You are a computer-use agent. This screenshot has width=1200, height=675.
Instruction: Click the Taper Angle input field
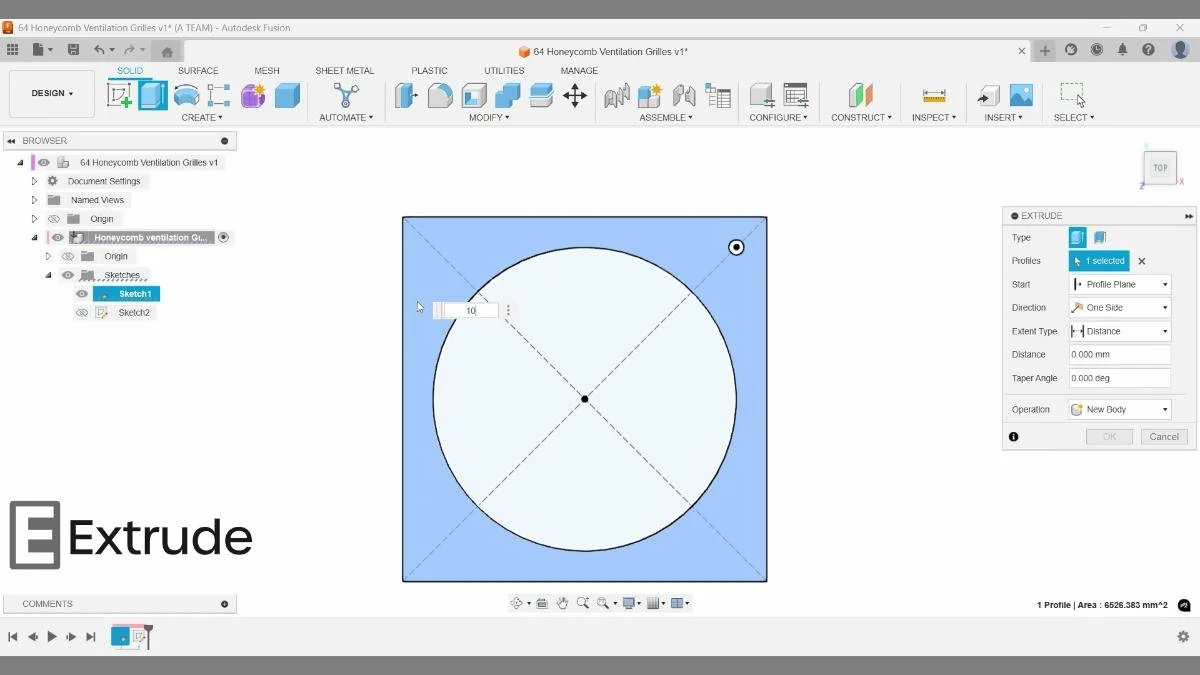1119,377
